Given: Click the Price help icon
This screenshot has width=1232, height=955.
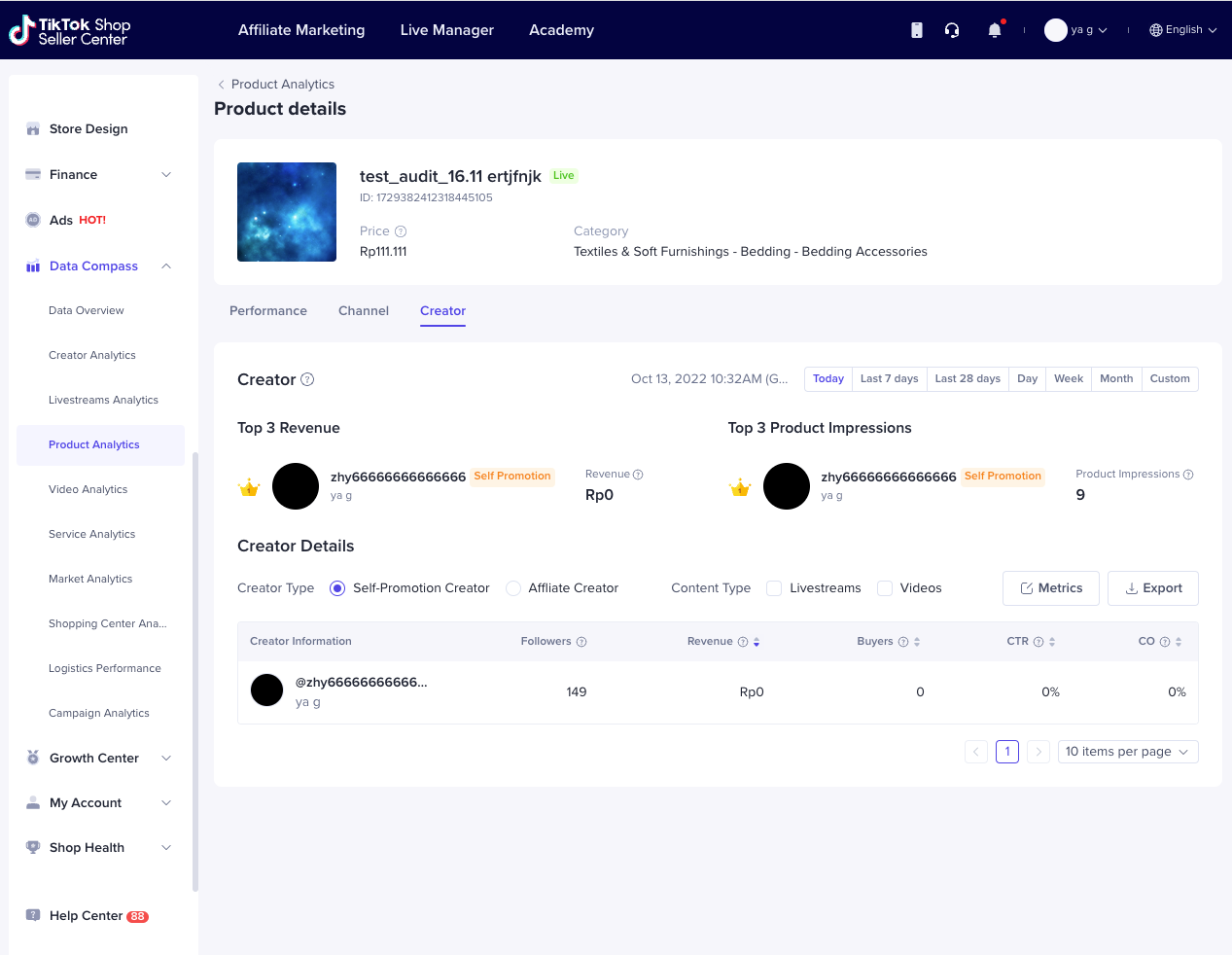Looking at the screenshot, I should pyautogui.click(x=401, y=231).
